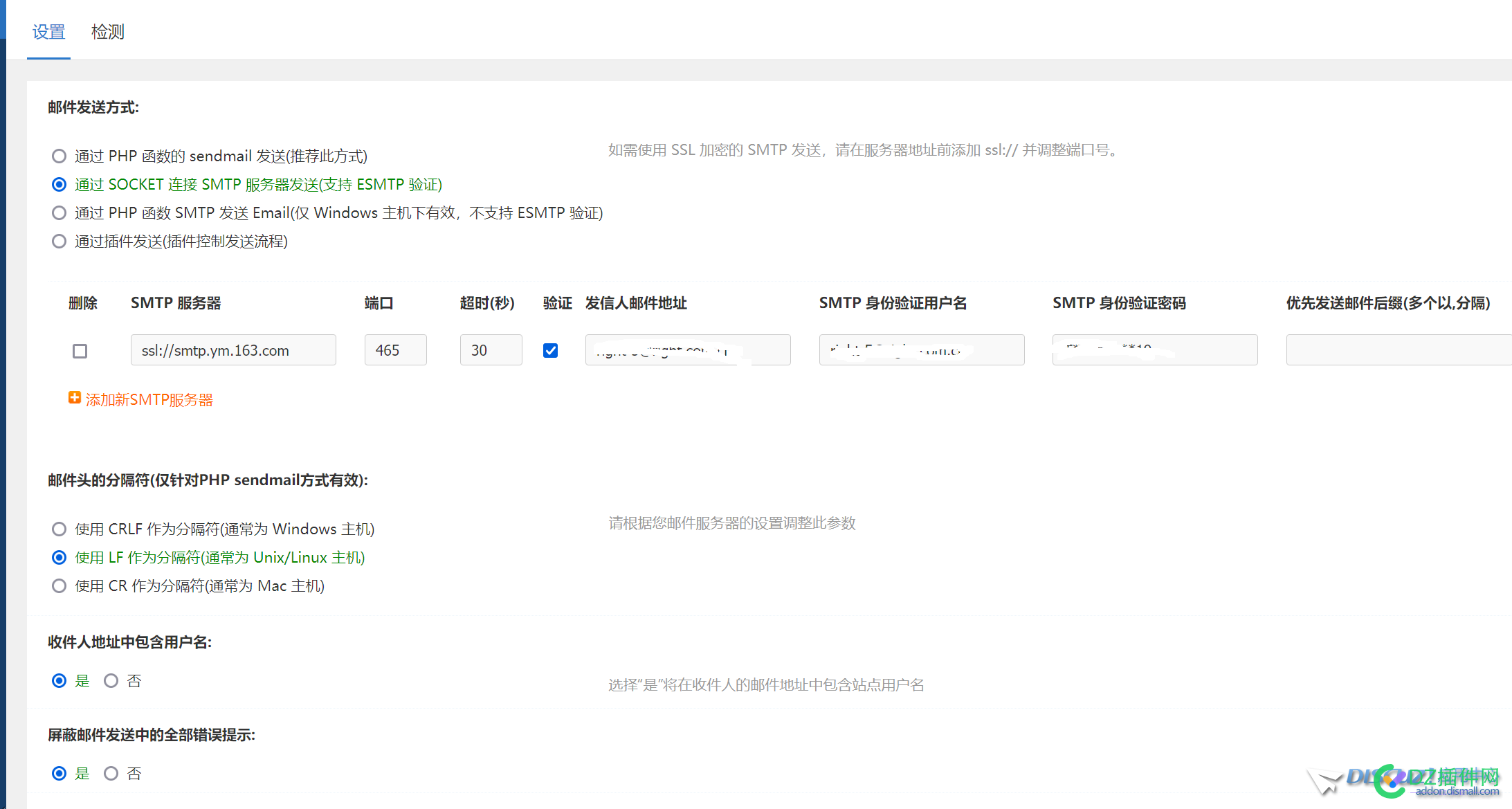Click the 超时(秒) field showing 30
This screenshot has height=809, width=1512.
coord(491,350)
